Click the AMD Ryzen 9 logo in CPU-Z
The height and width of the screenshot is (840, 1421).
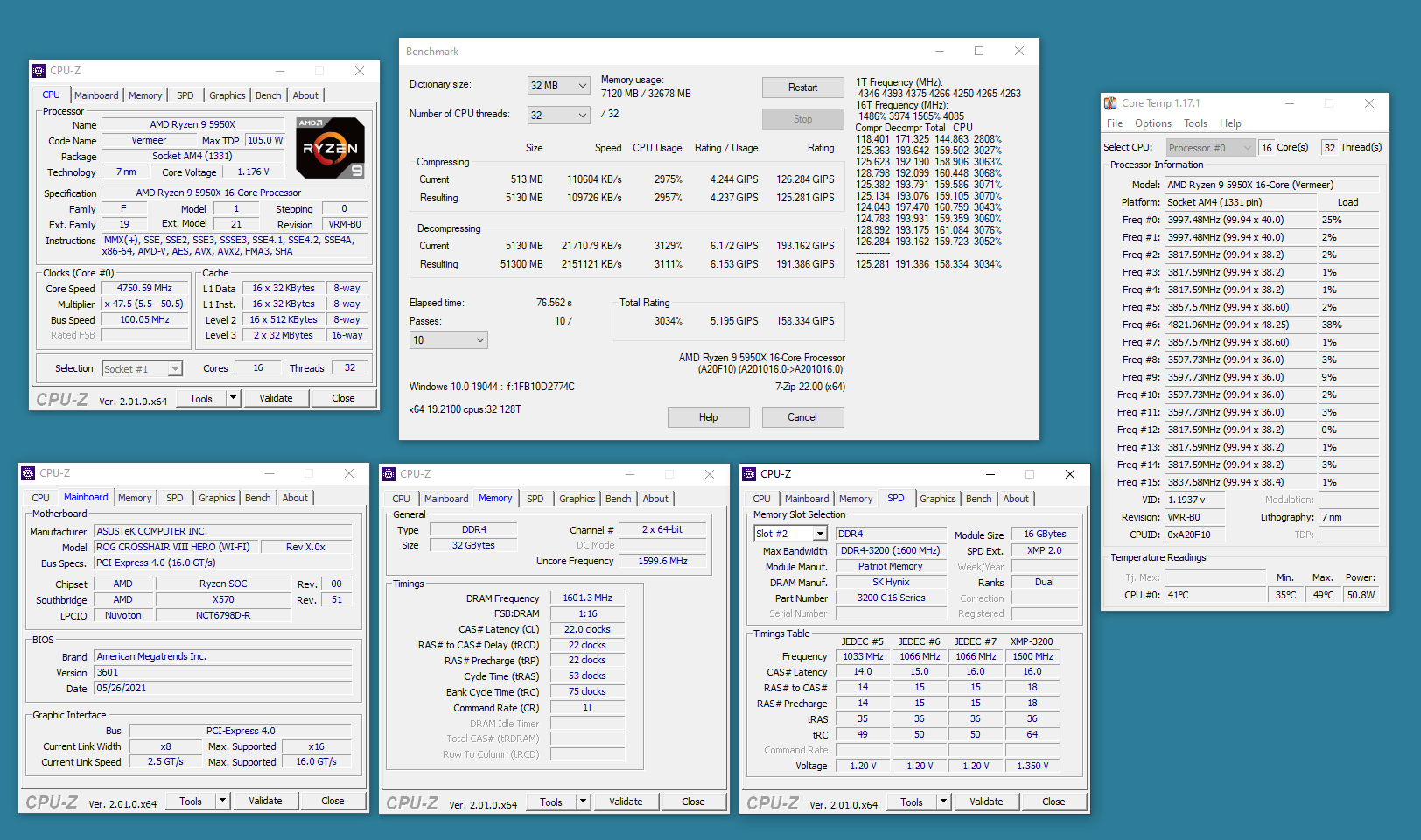click(x=331, y=148)
